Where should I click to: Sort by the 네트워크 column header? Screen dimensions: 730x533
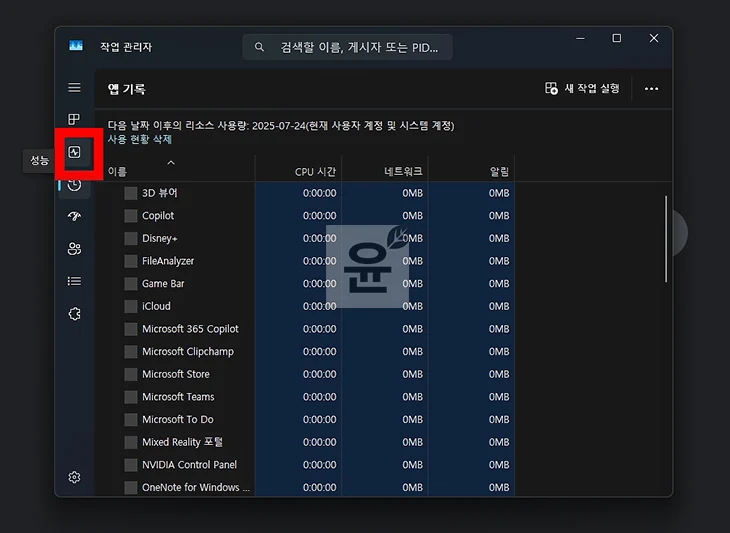tap(402, 171)
